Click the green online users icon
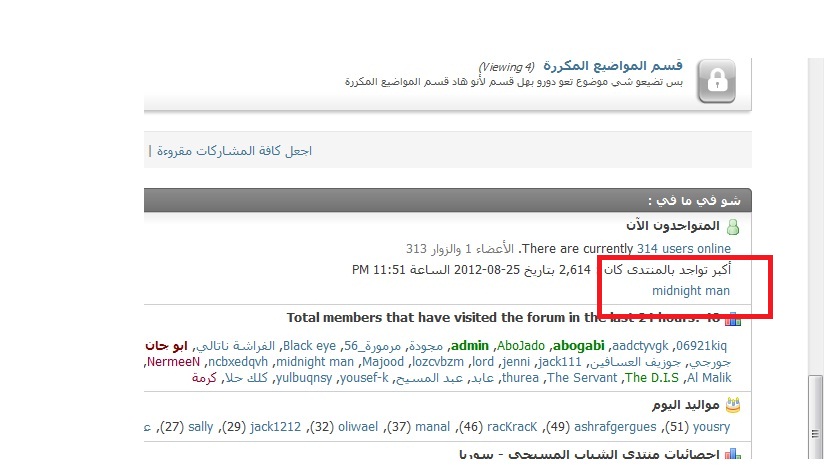This screenshot has height=472, width=824. point(733,228)
